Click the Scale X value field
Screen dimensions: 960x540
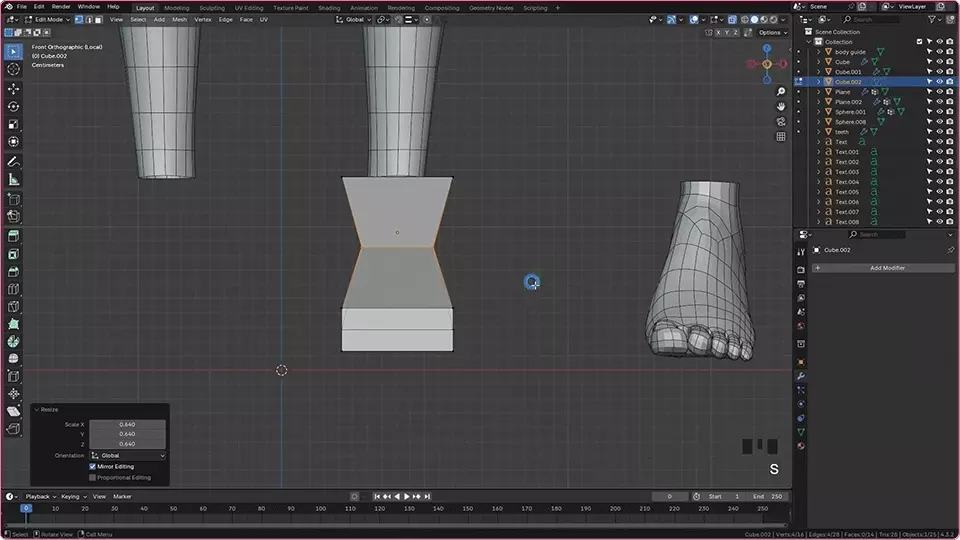click(127, 424)
